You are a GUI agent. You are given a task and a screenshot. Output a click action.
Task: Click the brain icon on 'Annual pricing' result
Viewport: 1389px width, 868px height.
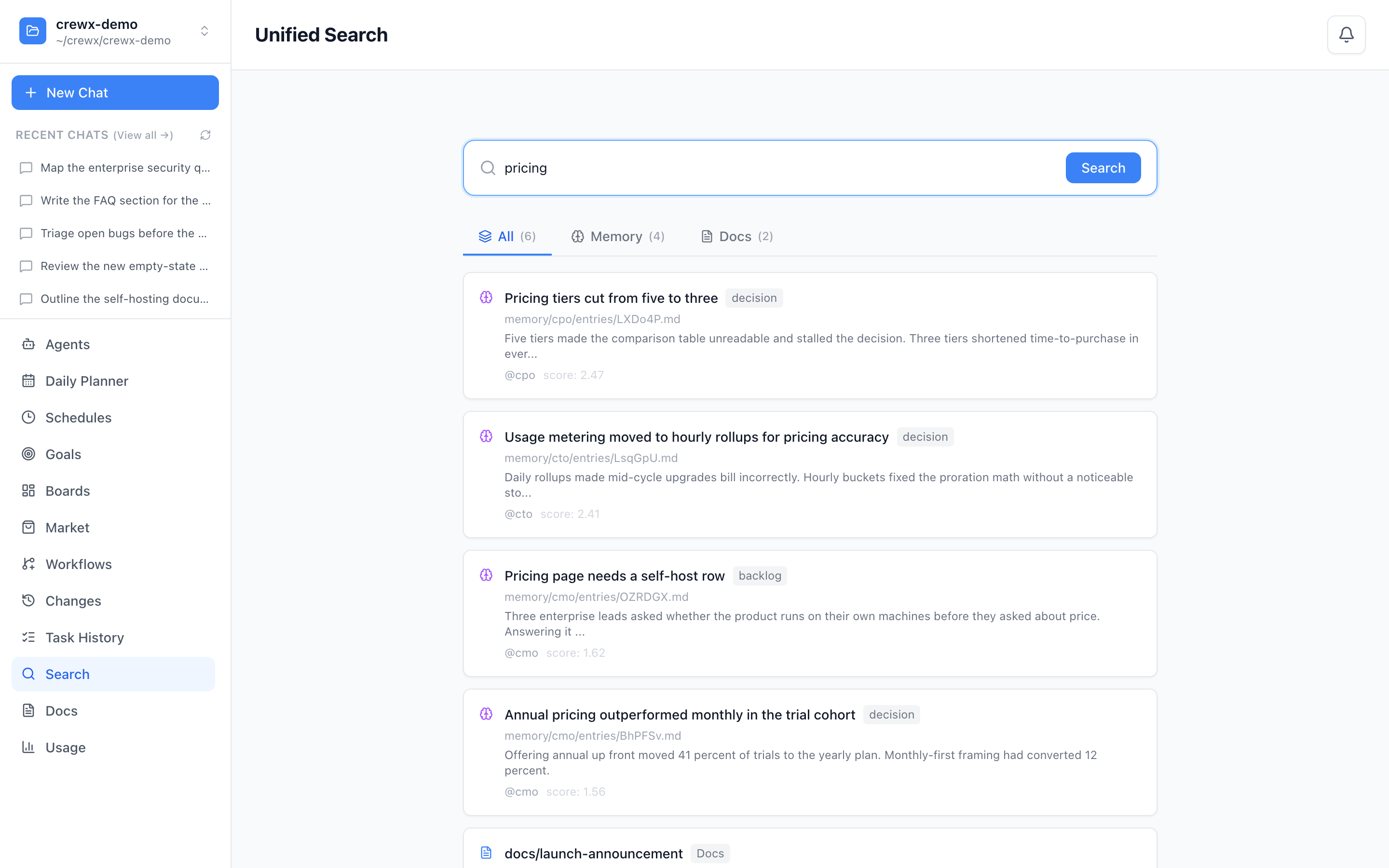[486, 714]
